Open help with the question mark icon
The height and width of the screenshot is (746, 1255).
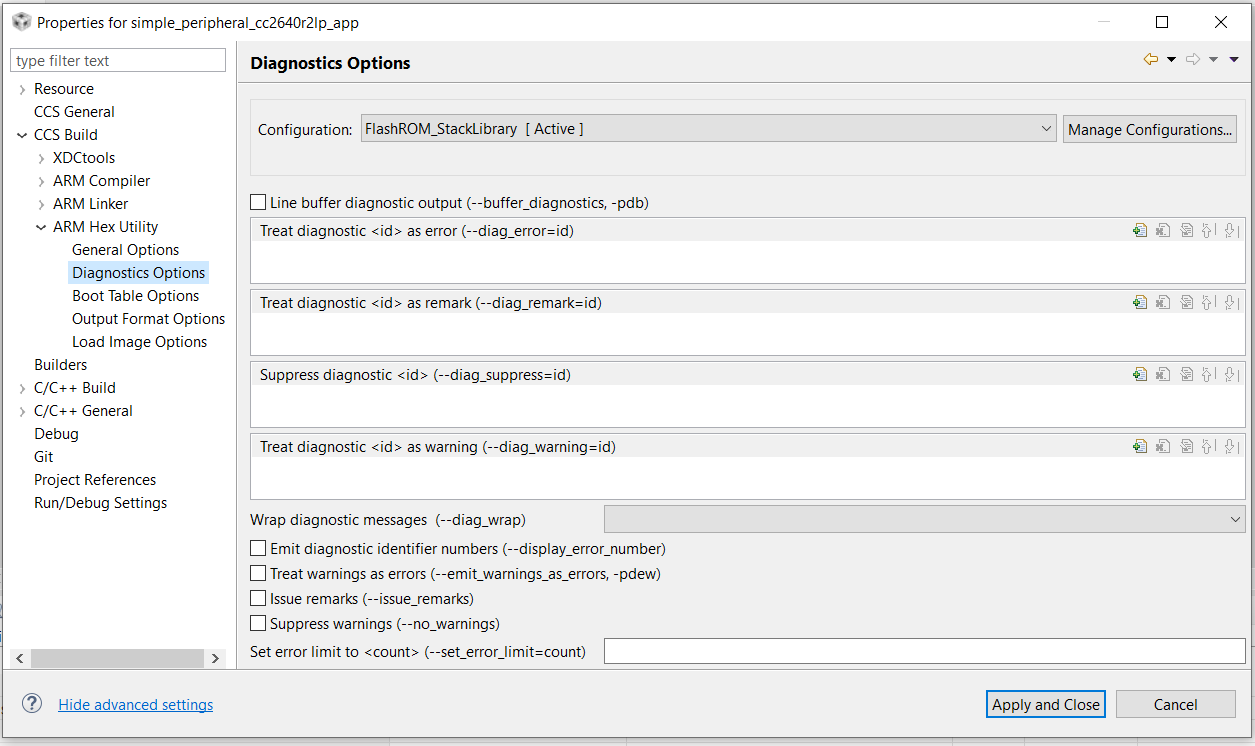coord(32,704)
